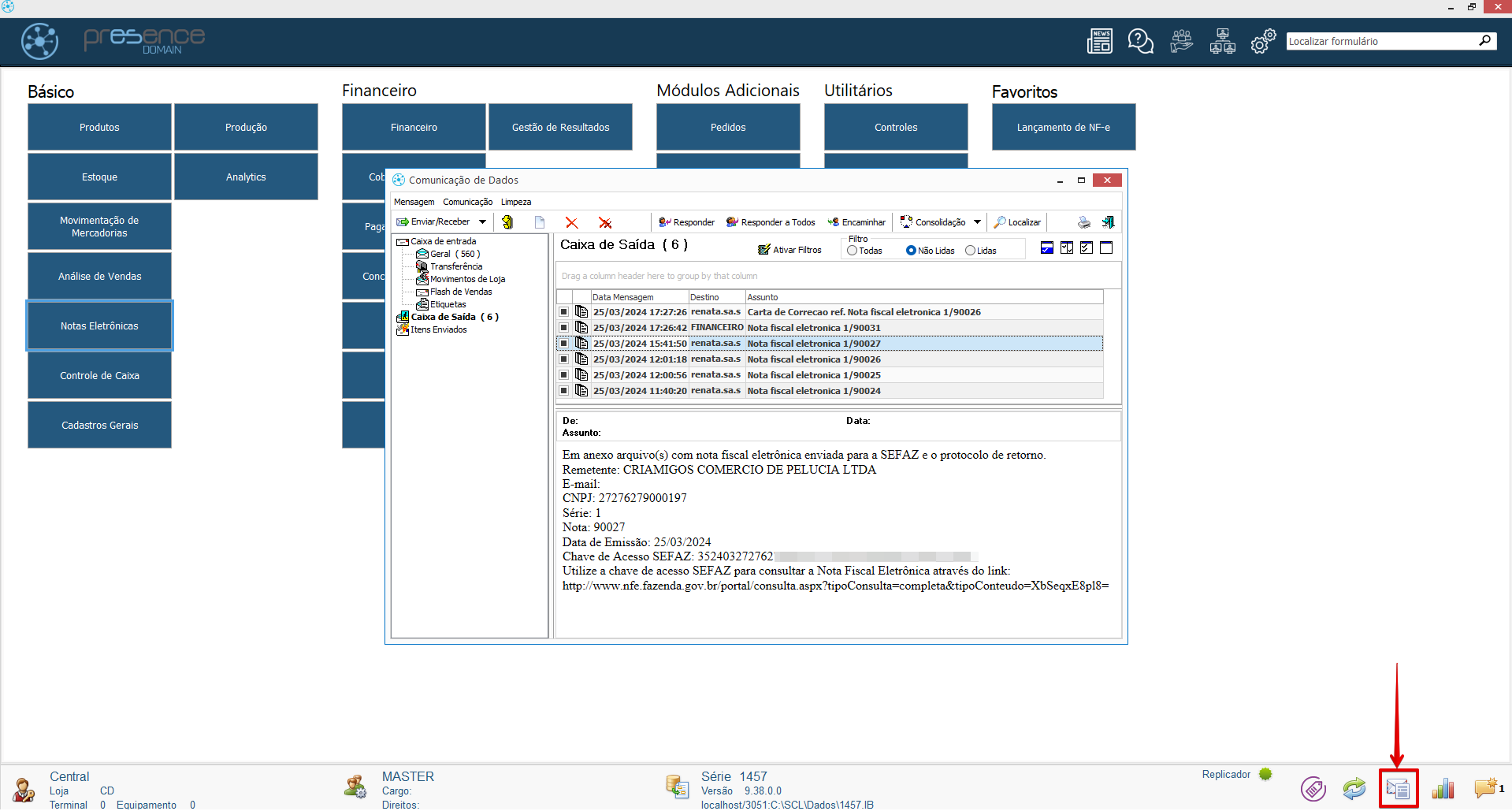Open the Gestão de Resultados tile
This screenshot has height=811, width=1512.
pyautogui.click(x=560, y=127)
